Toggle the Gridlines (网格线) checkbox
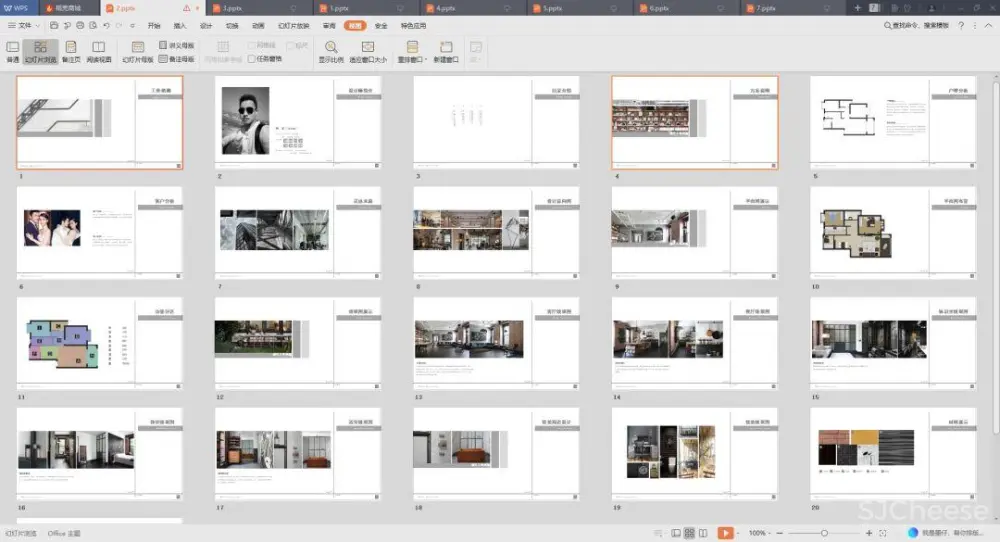Image resolution: width=1000 pixels, height=542 pixels. [252, 46]
